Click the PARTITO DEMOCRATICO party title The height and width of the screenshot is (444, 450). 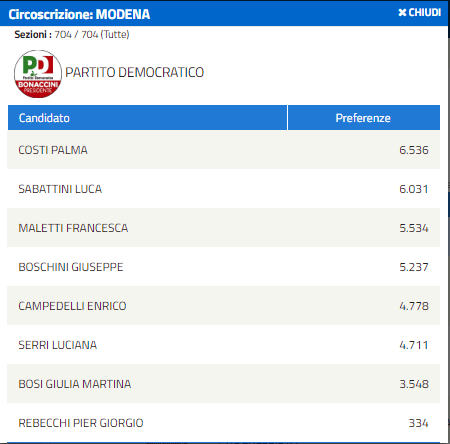point(134,72)
